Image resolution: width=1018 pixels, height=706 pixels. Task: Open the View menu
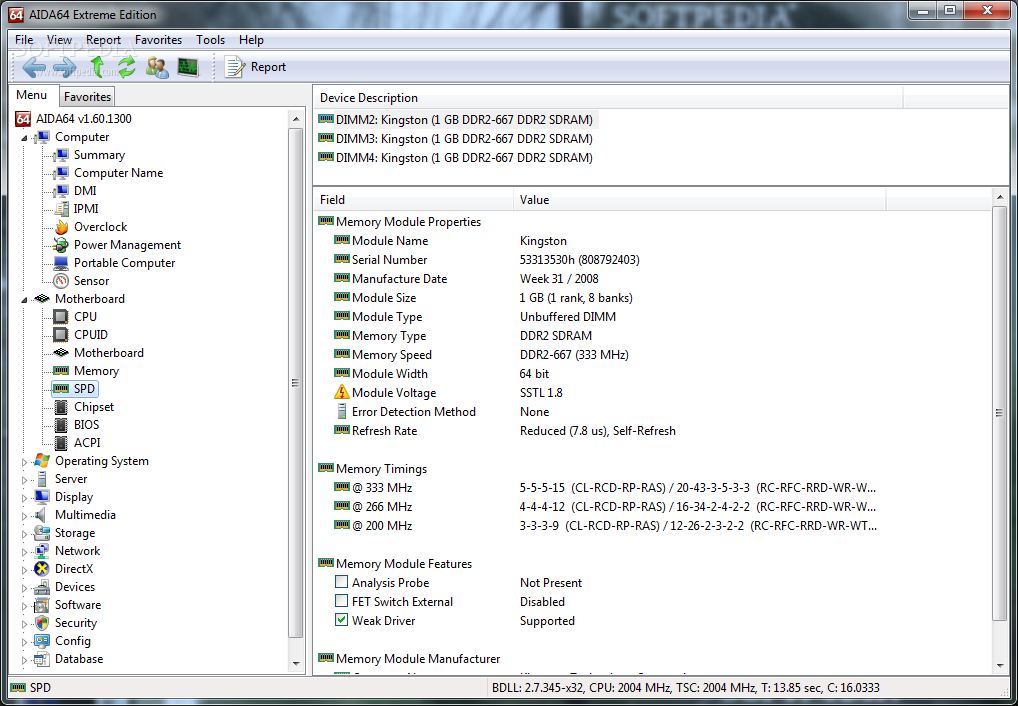point(59,40)
